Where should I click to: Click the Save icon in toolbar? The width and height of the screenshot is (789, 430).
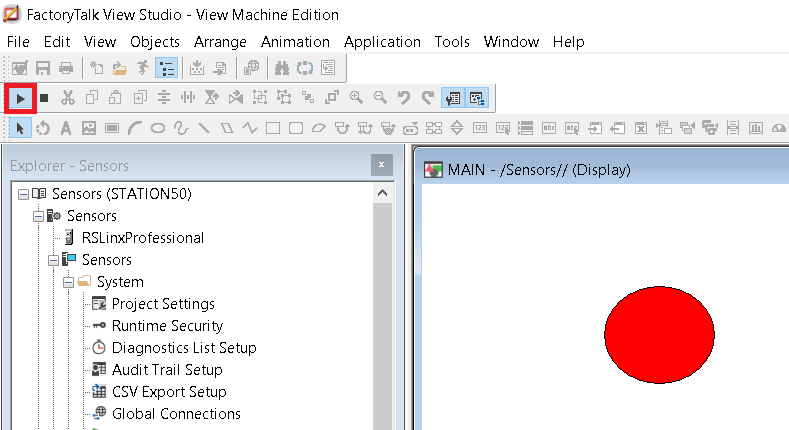43,68
